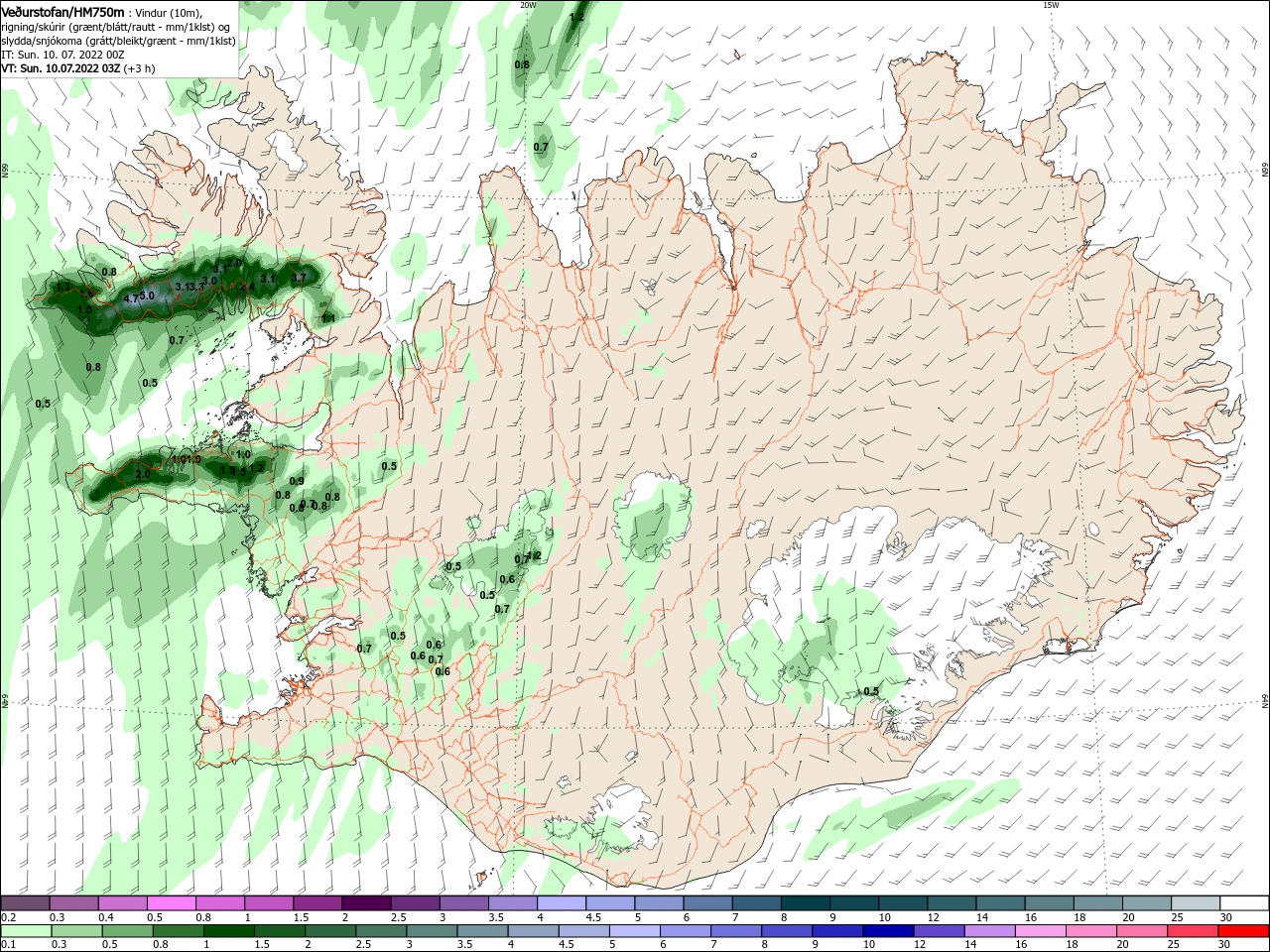Image resolution: width=1270 pixels, height=952 pixels.
Task: Click the 15W longitude label
Action: [1051, 5]
